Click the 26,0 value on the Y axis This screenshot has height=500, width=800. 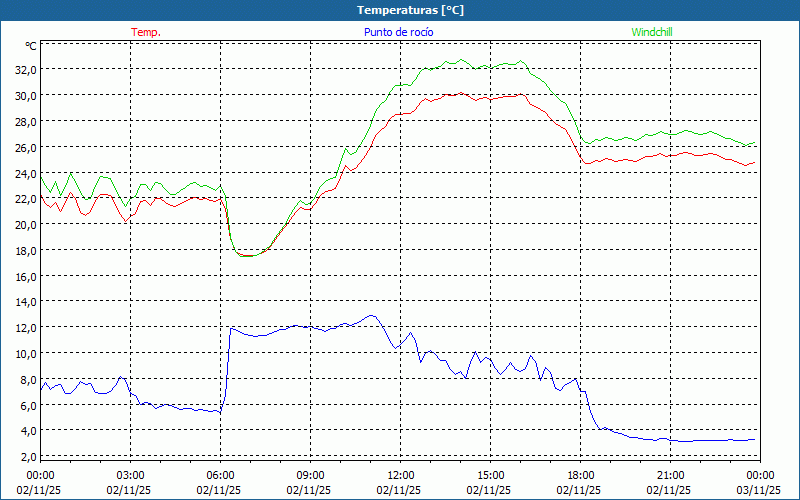[x=25, y=147]
